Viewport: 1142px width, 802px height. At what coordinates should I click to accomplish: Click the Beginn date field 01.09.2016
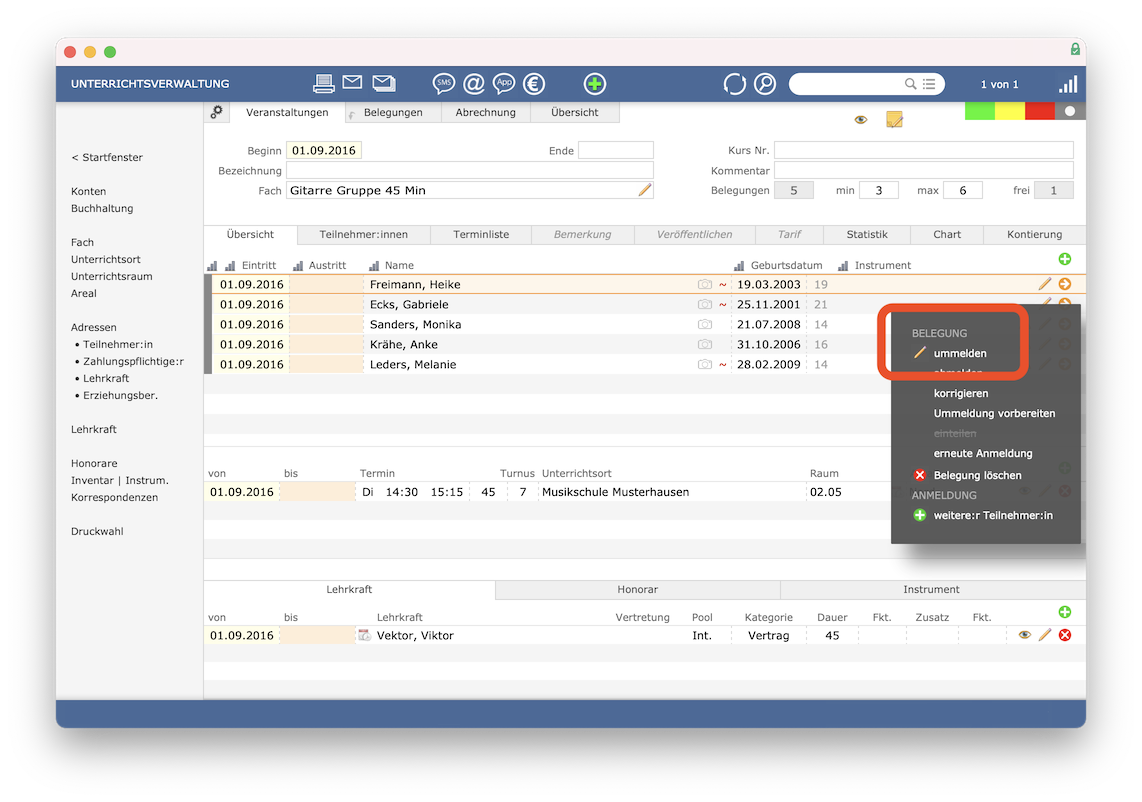[324, 151]
